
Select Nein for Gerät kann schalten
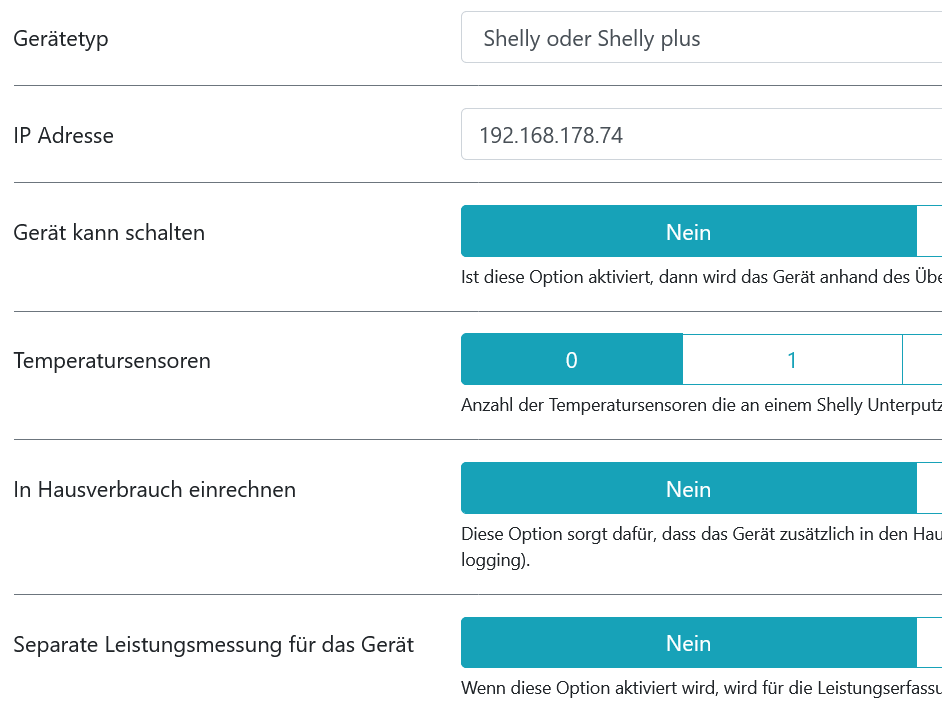[x=688, y=232]
